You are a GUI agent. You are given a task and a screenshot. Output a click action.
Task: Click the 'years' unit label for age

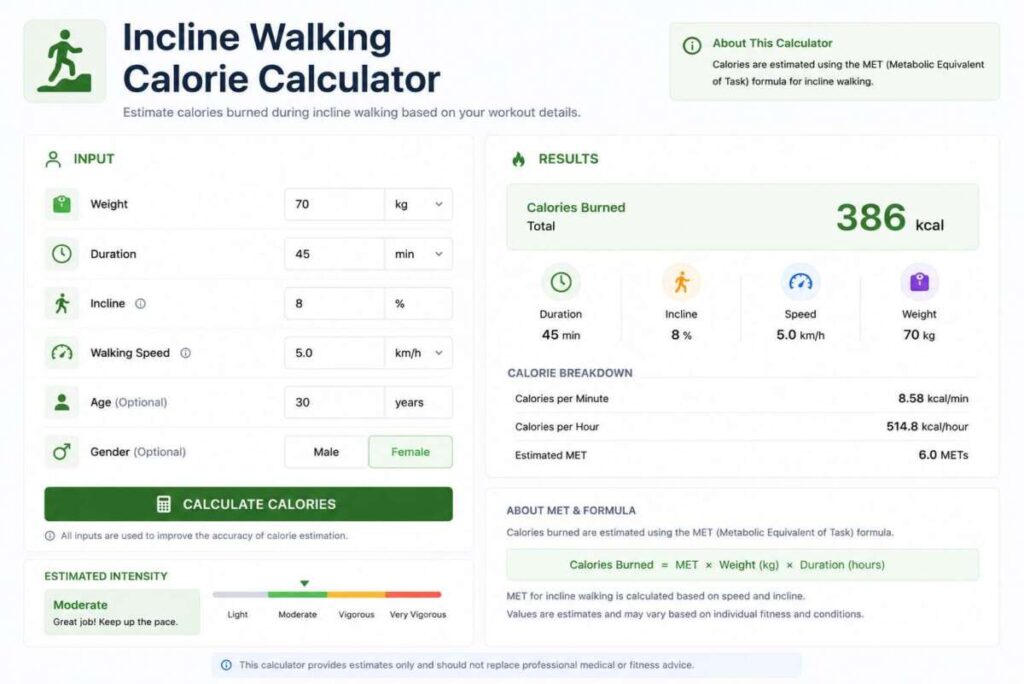409,402
